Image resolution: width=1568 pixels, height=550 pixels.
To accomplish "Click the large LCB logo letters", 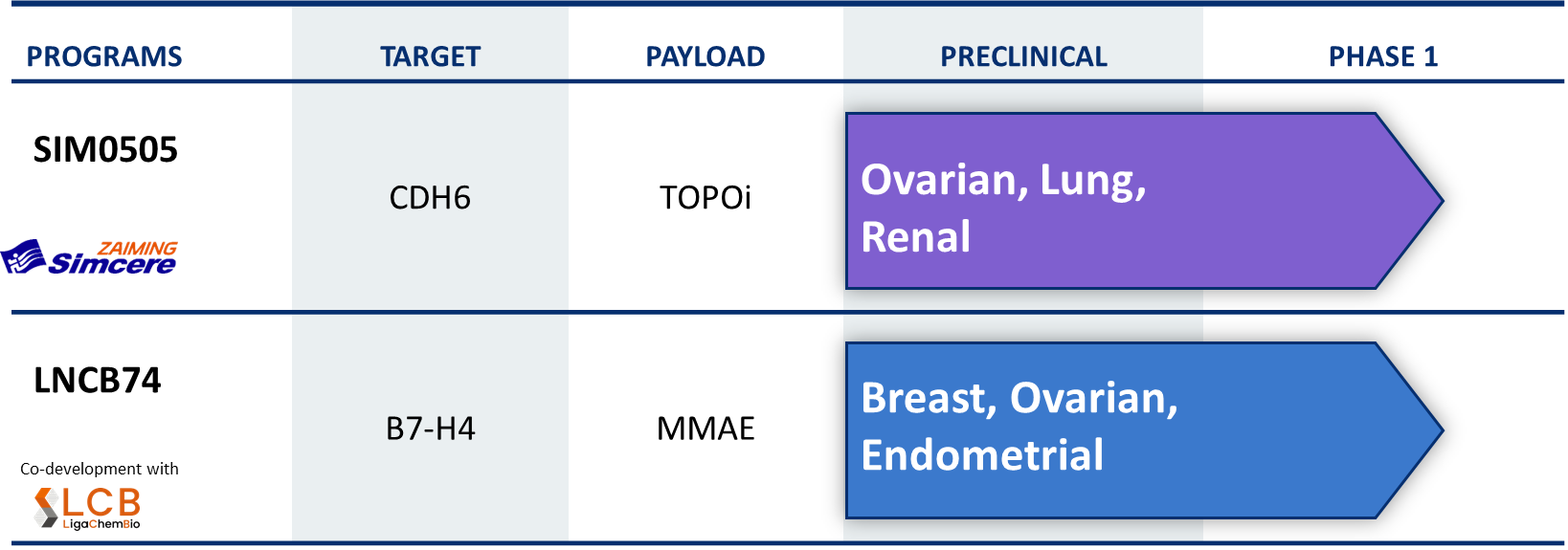I will click(101, 502).
